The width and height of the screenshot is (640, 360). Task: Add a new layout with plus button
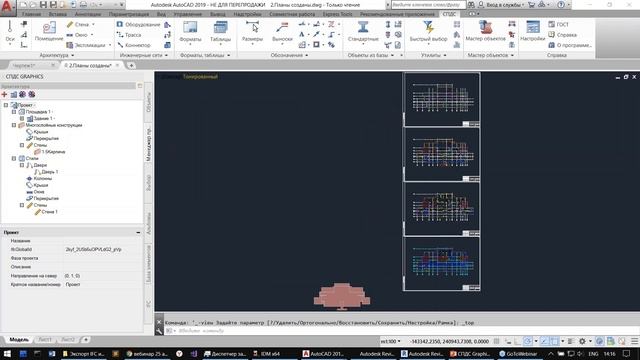point(86,340)
